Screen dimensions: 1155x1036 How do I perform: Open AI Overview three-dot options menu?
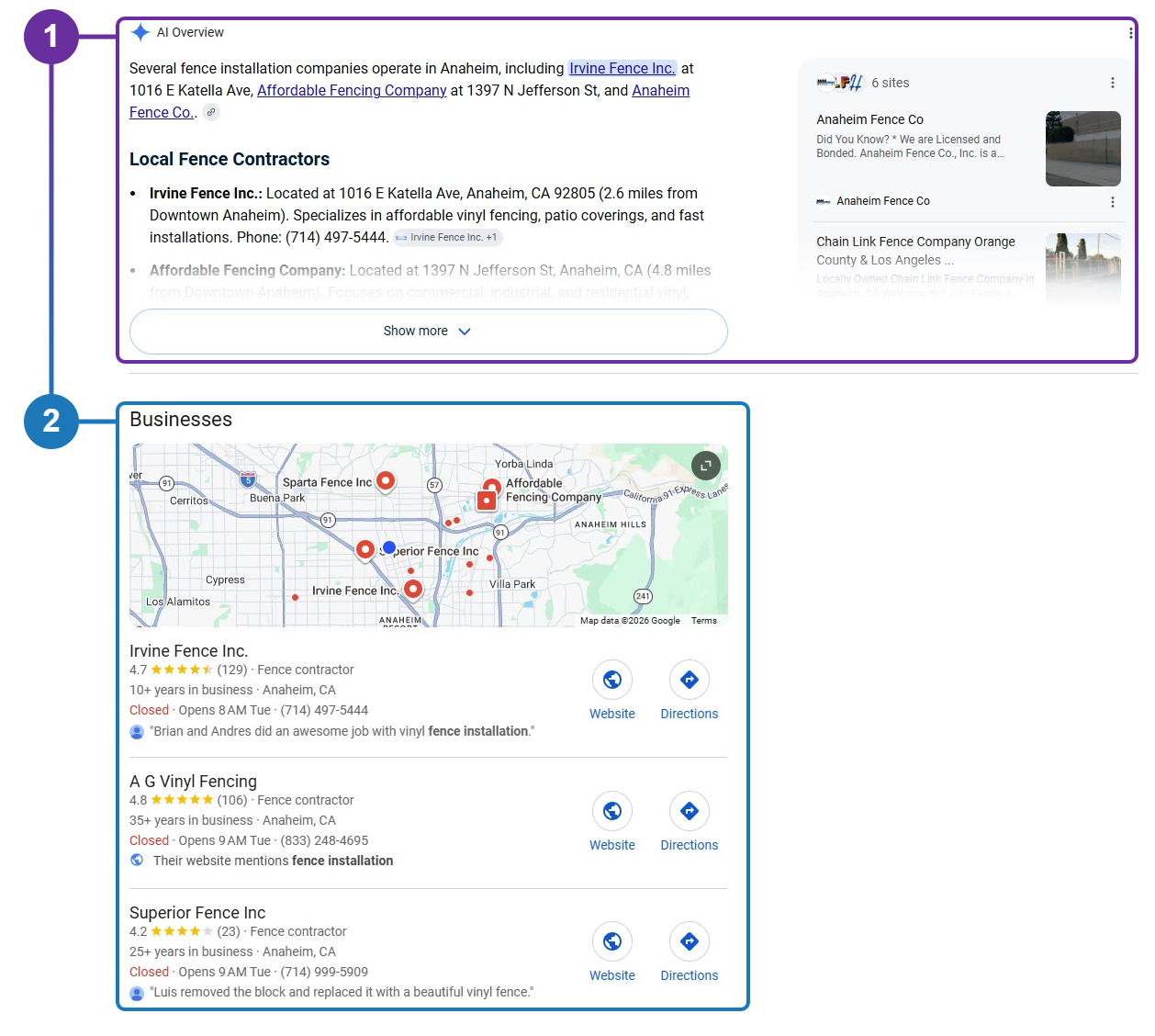1130,33
